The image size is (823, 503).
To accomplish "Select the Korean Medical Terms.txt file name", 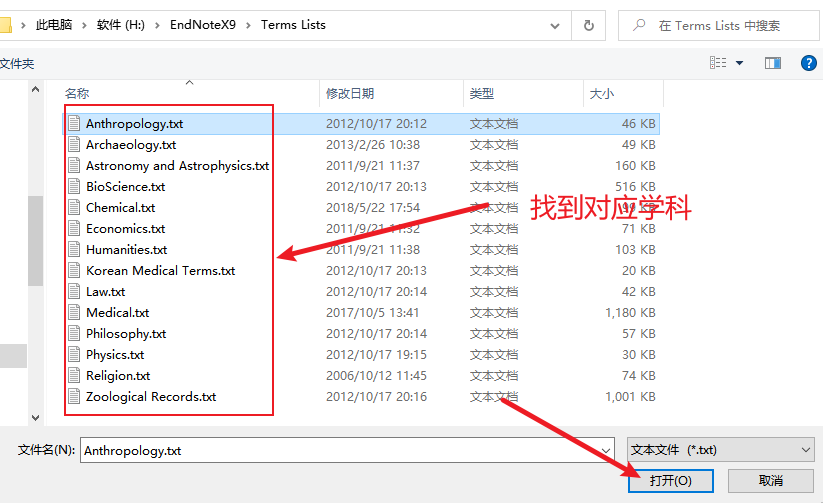I will [160, 270].
